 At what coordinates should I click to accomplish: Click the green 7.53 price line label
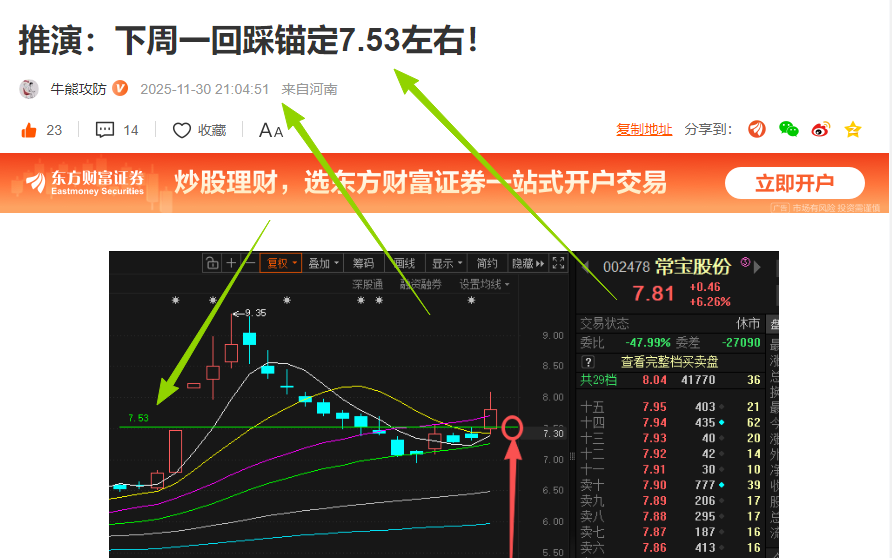138,418
